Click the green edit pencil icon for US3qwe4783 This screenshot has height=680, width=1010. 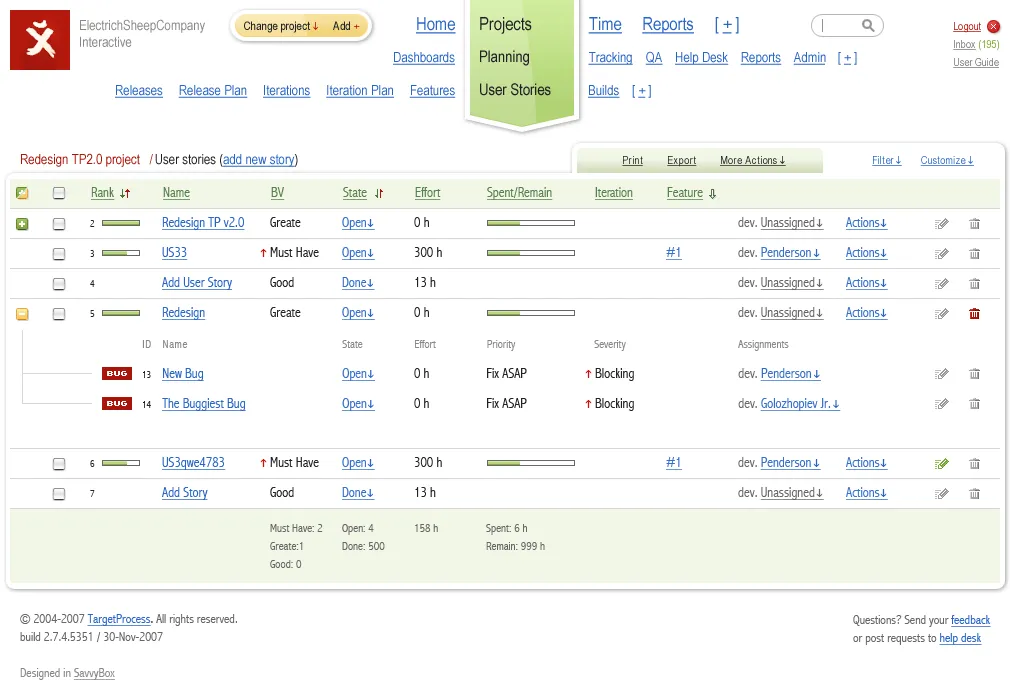(942, 463)
